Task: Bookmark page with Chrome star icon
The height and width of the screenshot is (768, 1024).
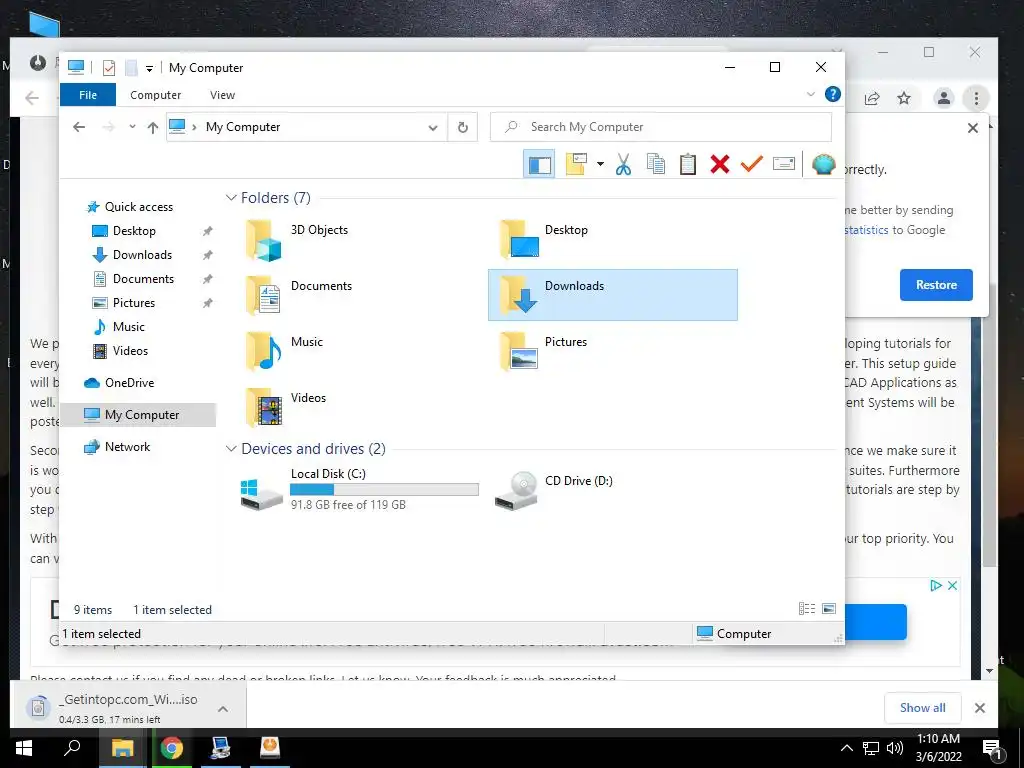Action: click(904, 98)
